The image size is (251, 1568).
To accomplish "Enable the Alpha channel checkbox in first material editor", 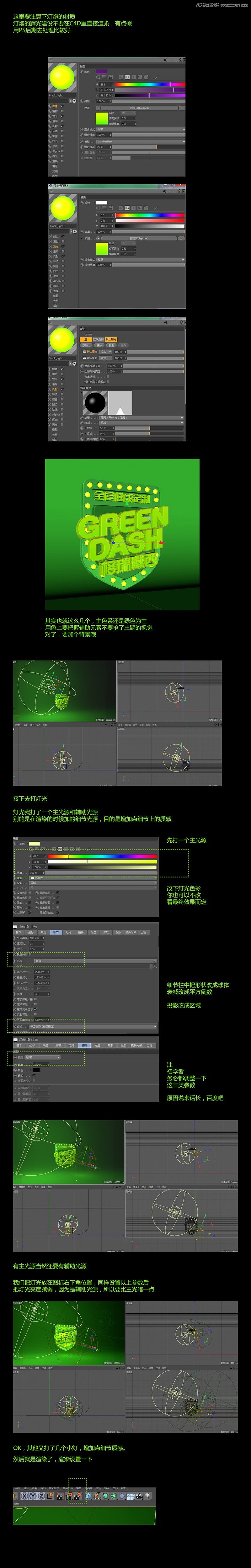I will coord(63,151).
